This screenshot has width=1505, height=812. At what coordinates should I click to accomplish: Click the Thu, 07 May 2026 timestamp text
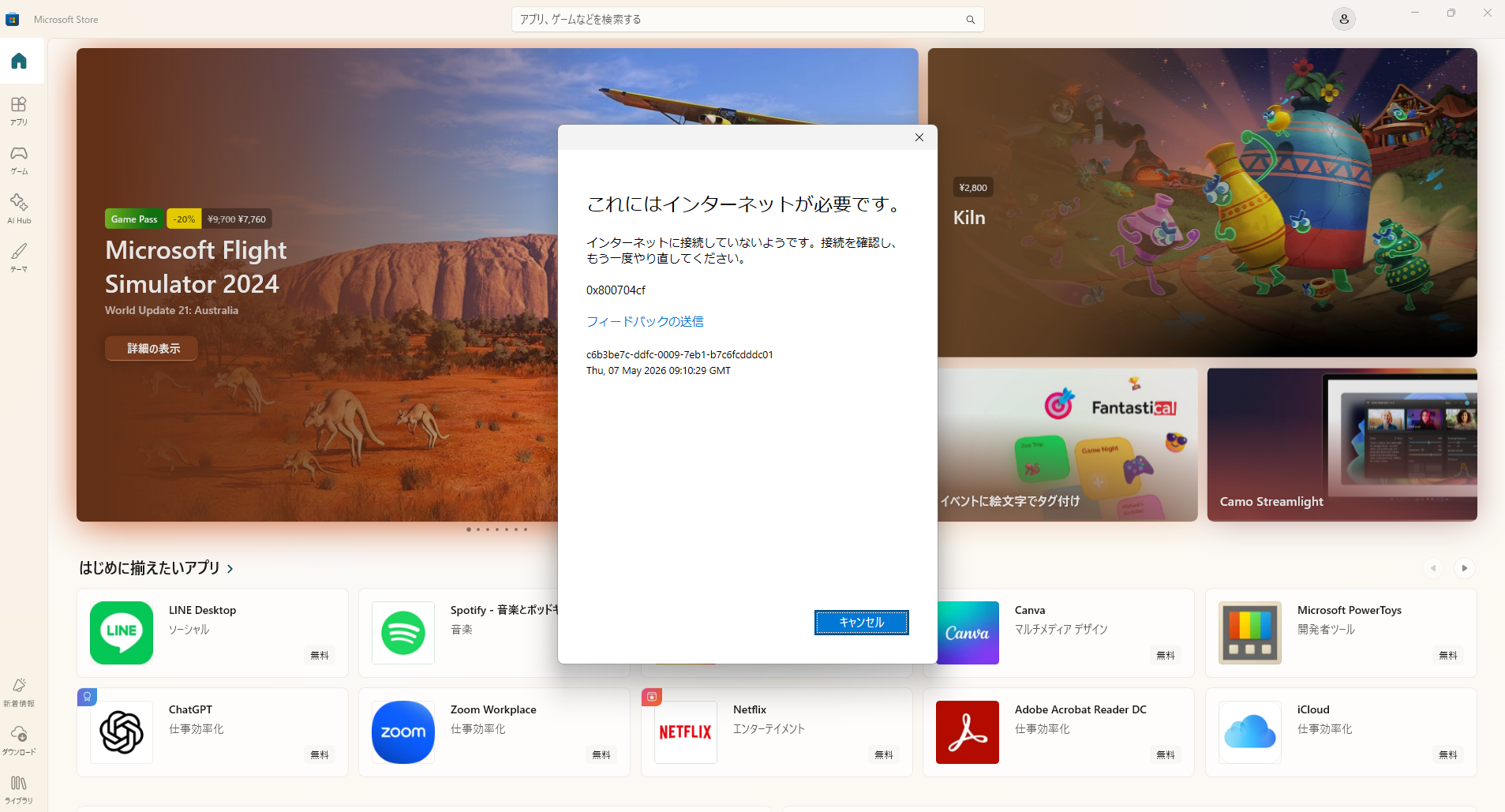658,371
